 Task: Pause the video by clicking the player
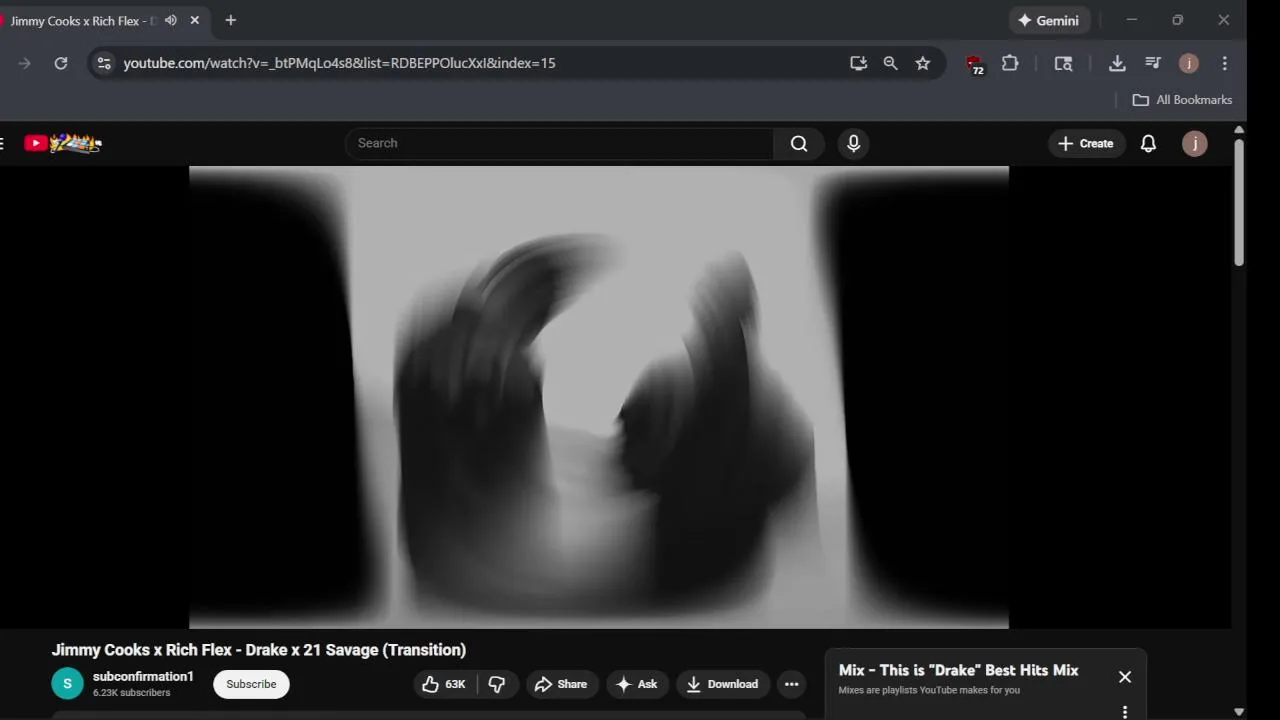point(599,397)
